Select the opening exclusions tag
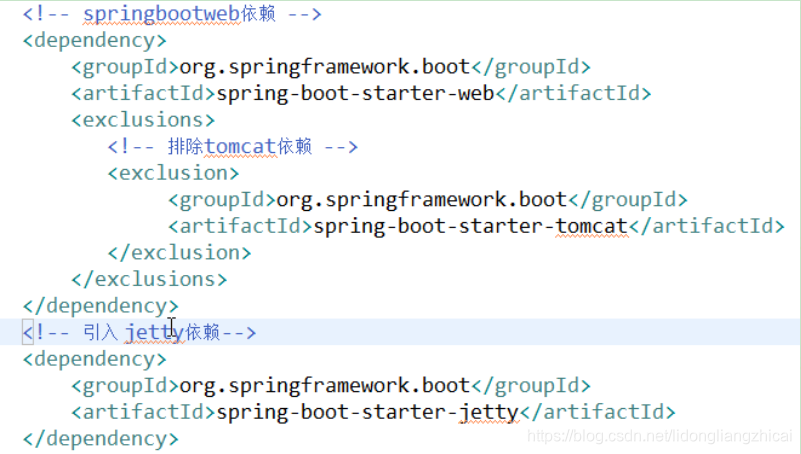This screenshot has height=454, width=801. click(143, 120)
